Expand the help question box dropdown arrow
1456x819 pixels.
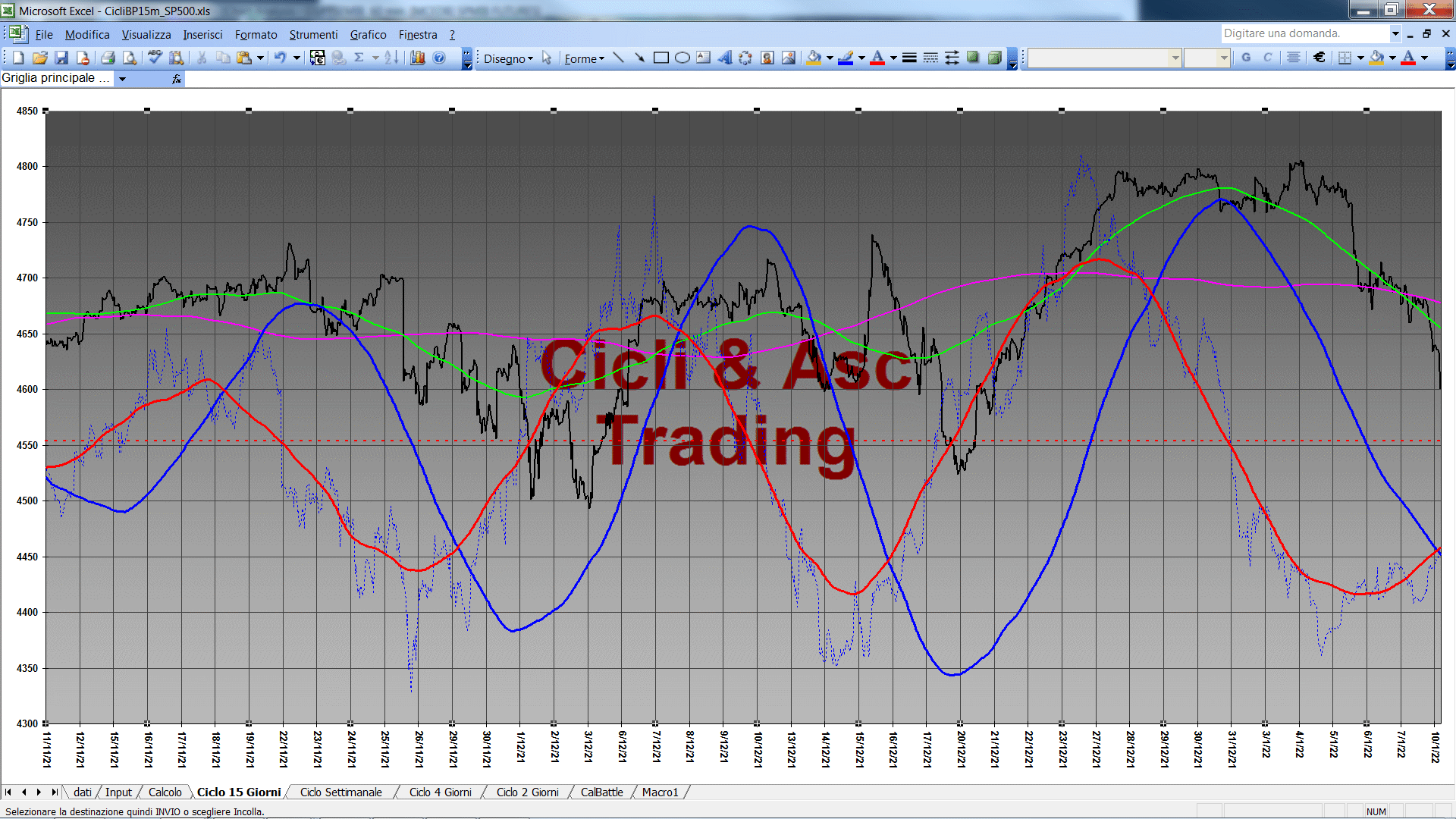[x=1395, y=33]
